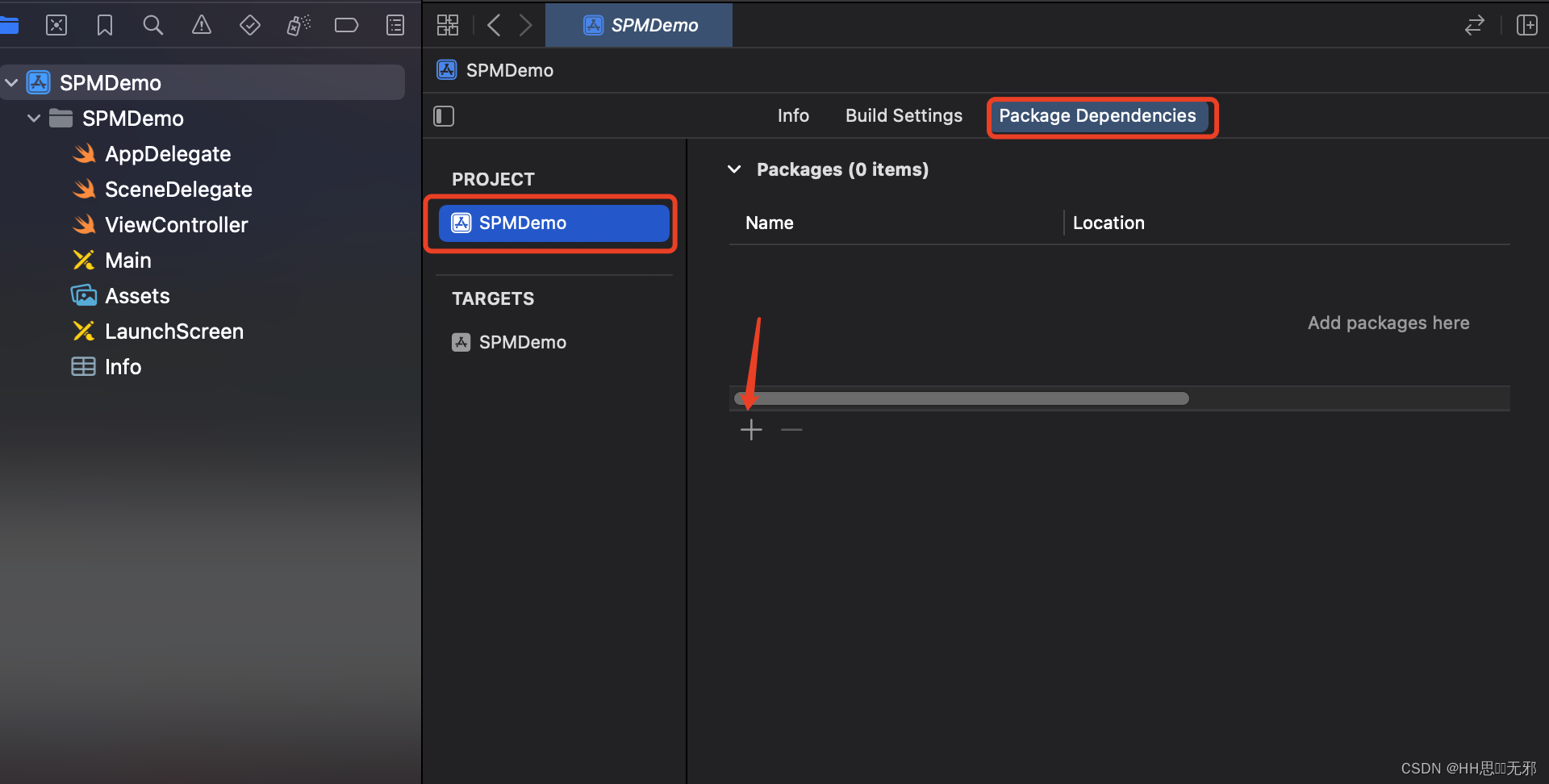Open the Find navigator magnifier icon
Viewport: 1549px width, 784px height.
152,25
